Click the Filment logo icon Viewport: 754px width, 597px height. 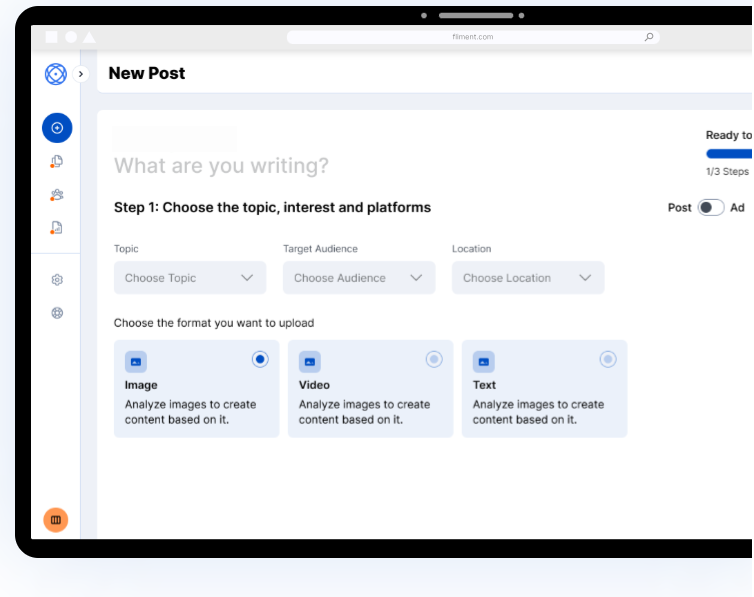pos(56,73)
